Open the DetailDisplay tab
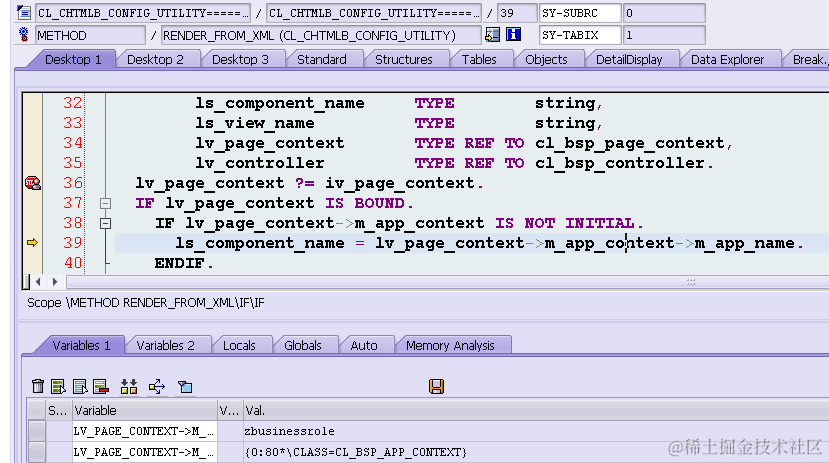 coord(629,59)
